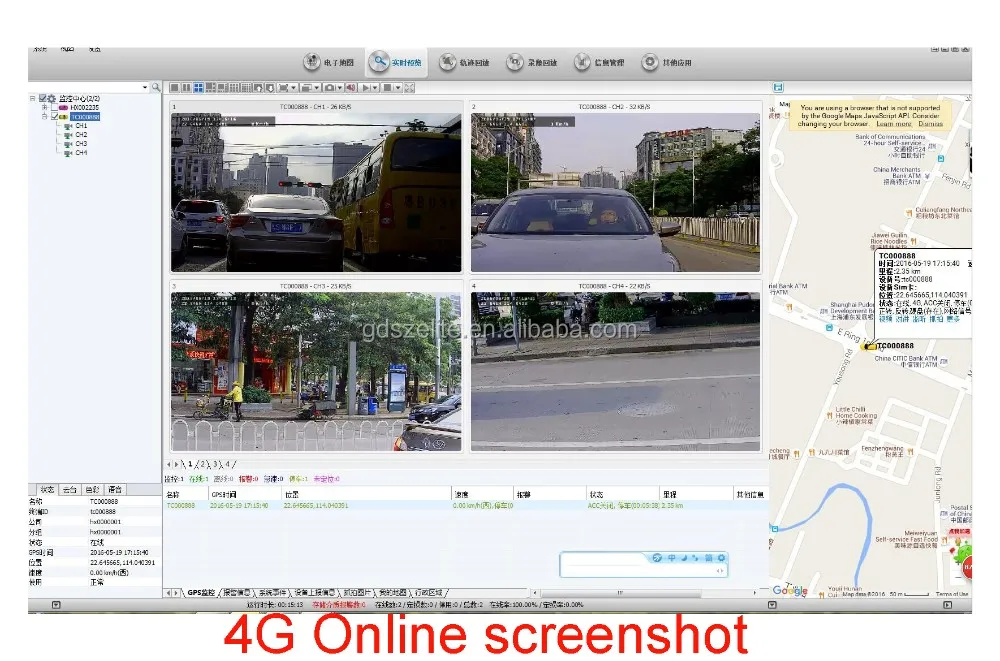The image size is (1000, 661).
Task: Open the 电子地图 electronic map module
Action: (325, 63)
